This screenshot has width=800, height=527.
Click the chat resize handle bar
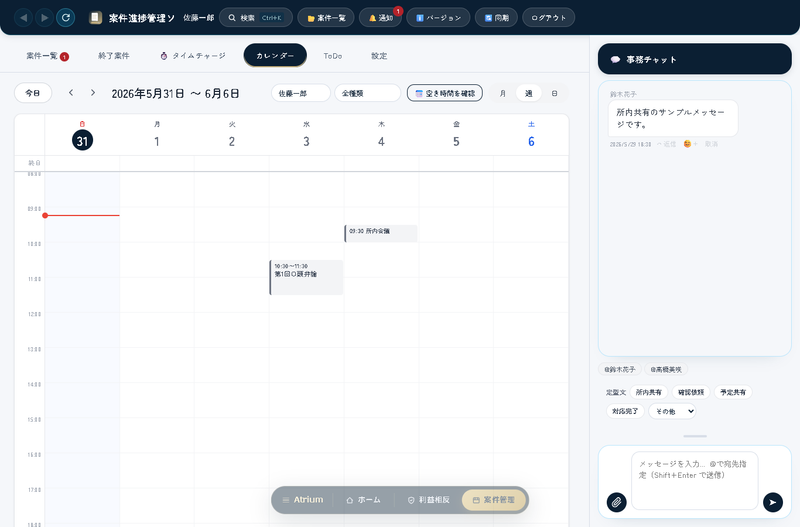tap(695, 436)
